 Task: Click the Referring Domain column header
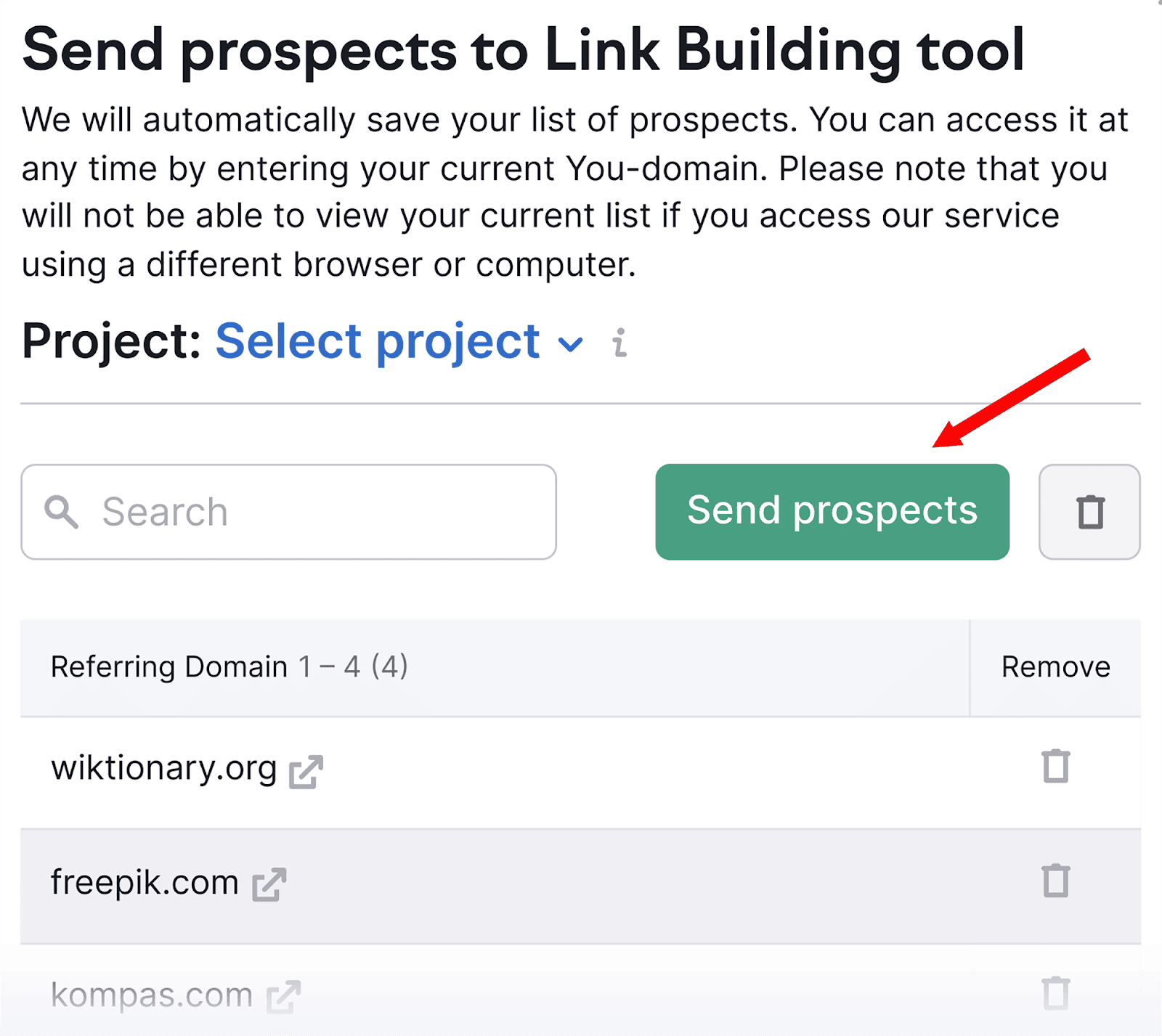(169, 667)
